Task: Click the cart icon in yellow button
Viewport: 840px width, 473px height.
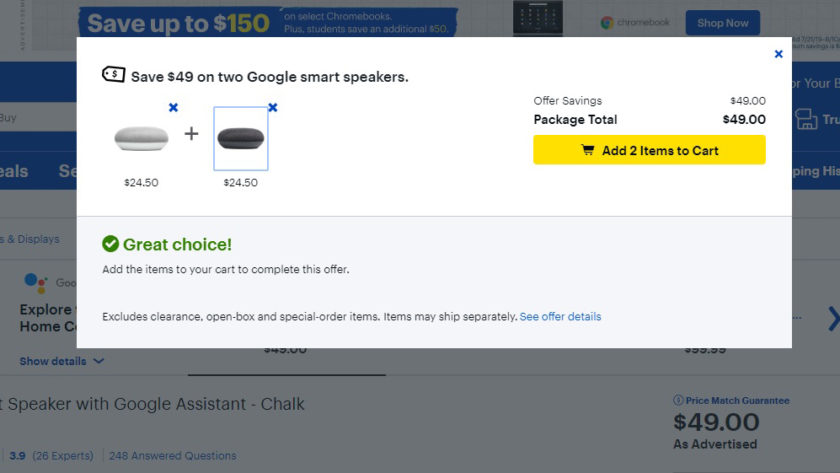Action: [588, 150]
